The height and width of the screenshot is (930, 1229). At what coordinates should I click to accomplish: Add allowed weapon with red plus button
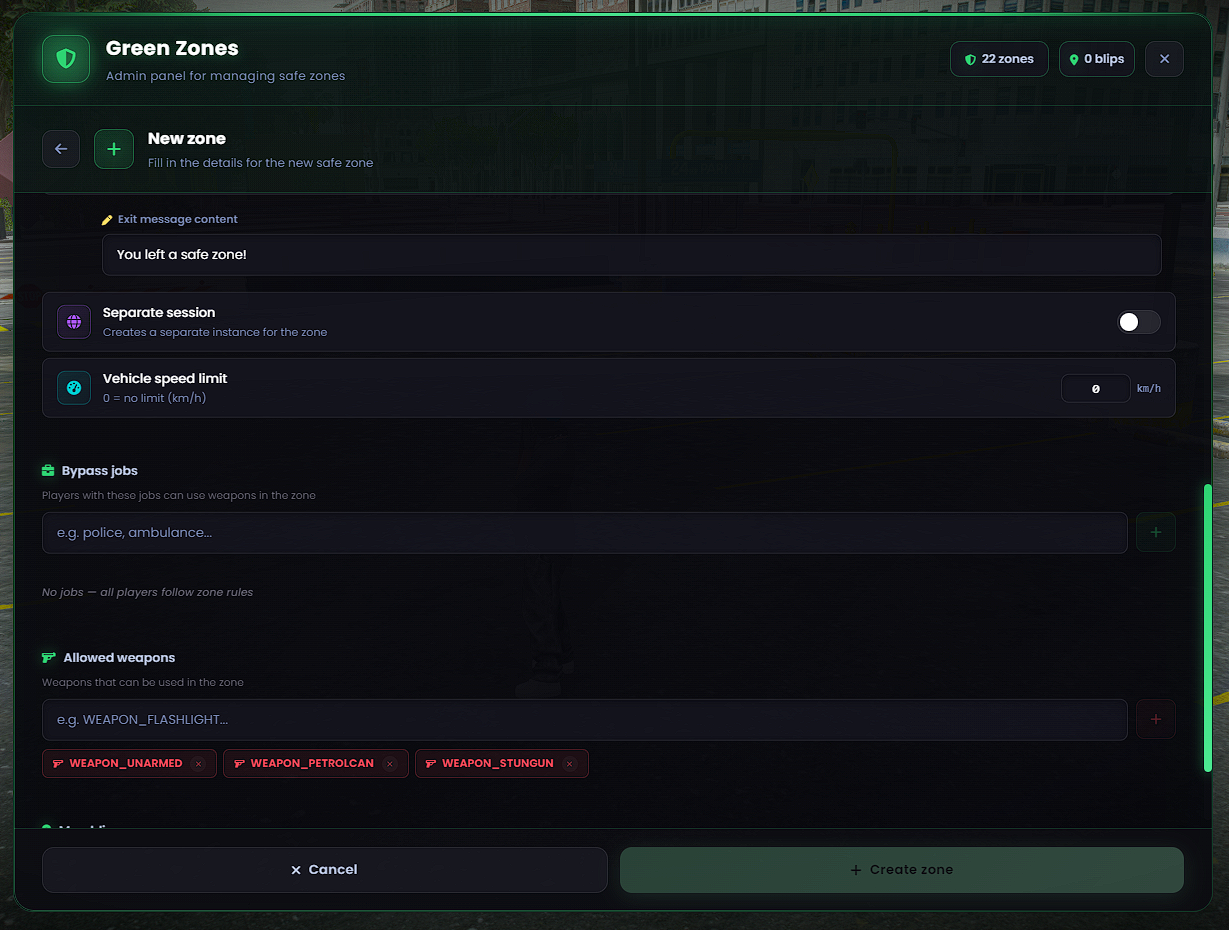[1156, 720]
